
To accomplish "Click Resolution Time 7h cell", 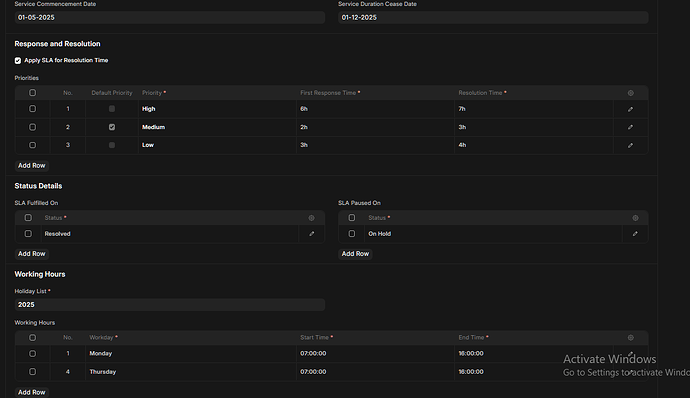I will (534, 109).
